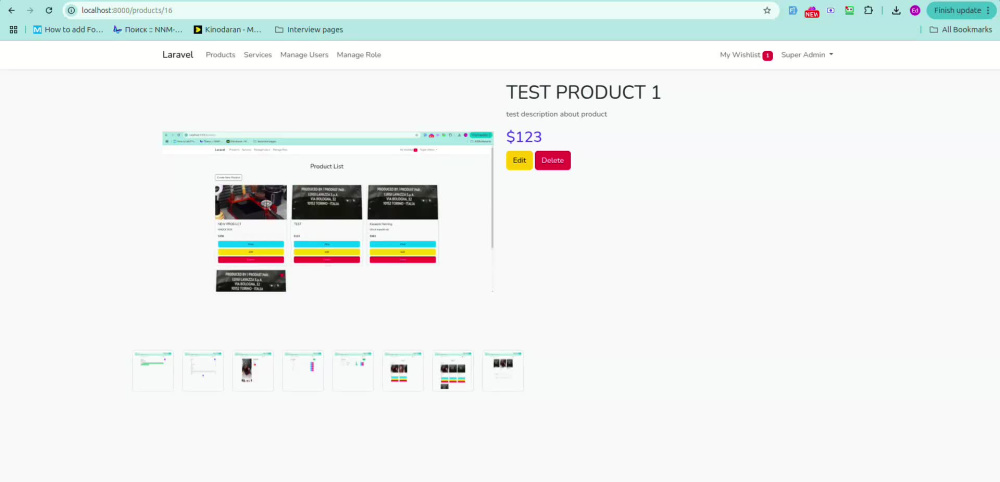Reload the page with refresh icon
This screenshot has height=482, width=1000.
pos(48,10)
